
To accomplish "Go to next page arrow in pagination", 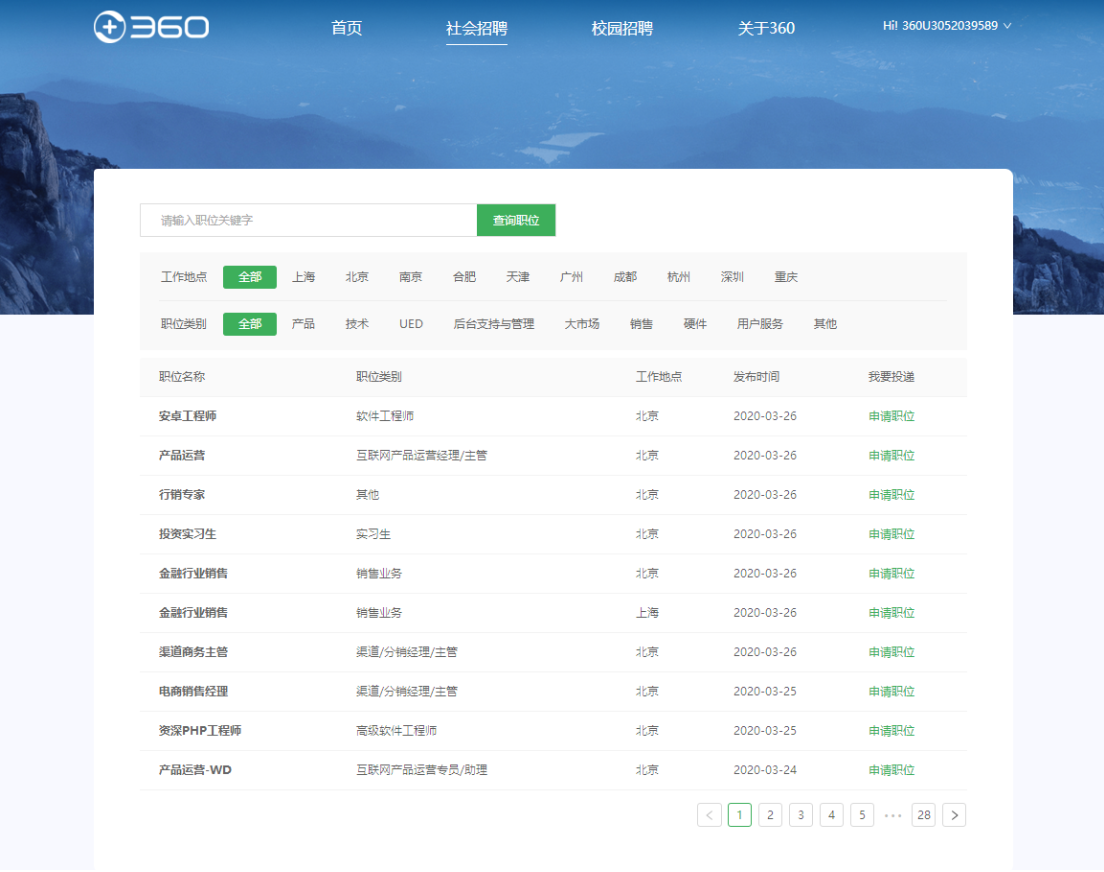I will (954, 815).
